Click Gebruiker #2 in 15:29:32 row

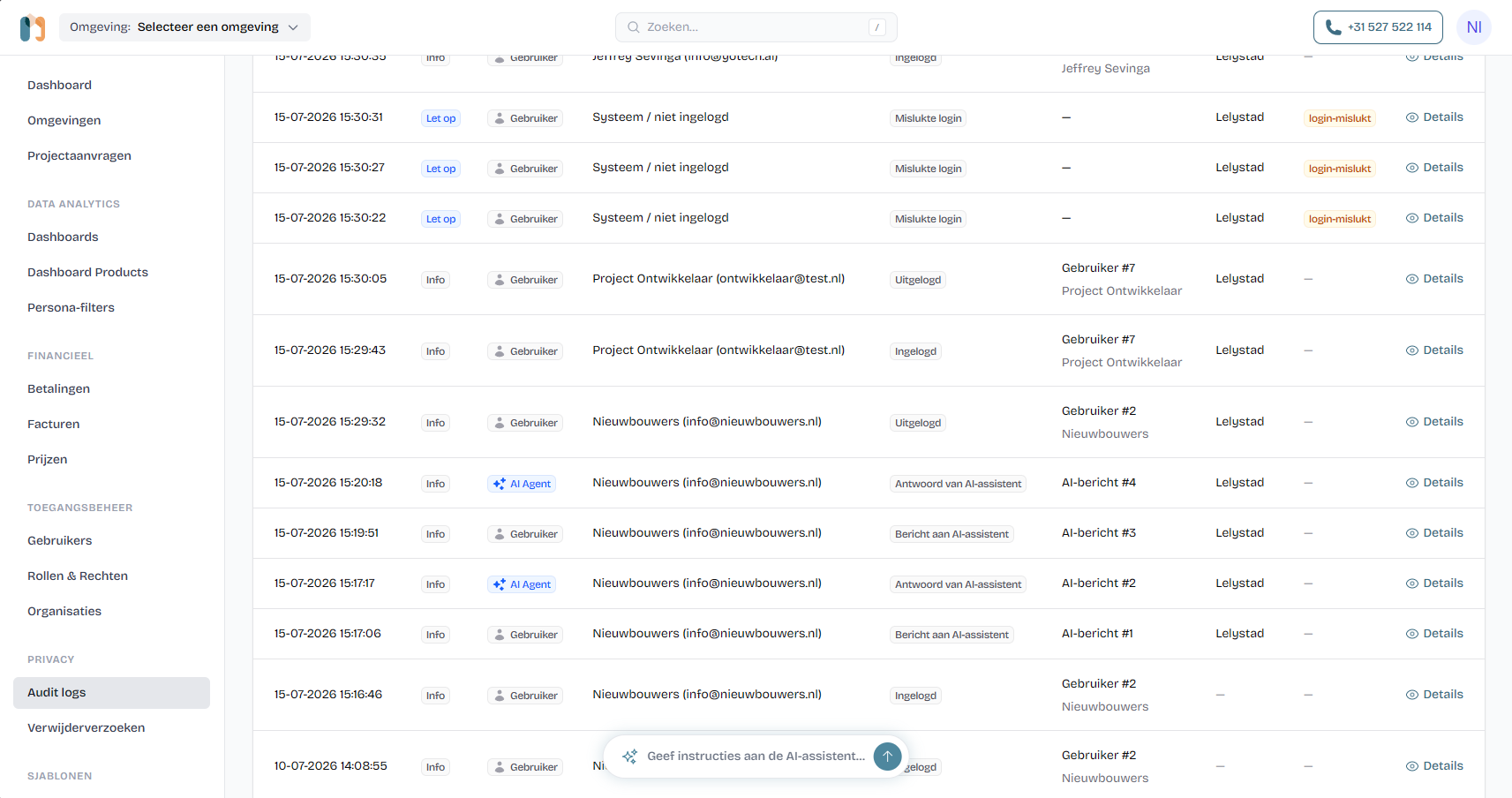(x=1099, y=410)
